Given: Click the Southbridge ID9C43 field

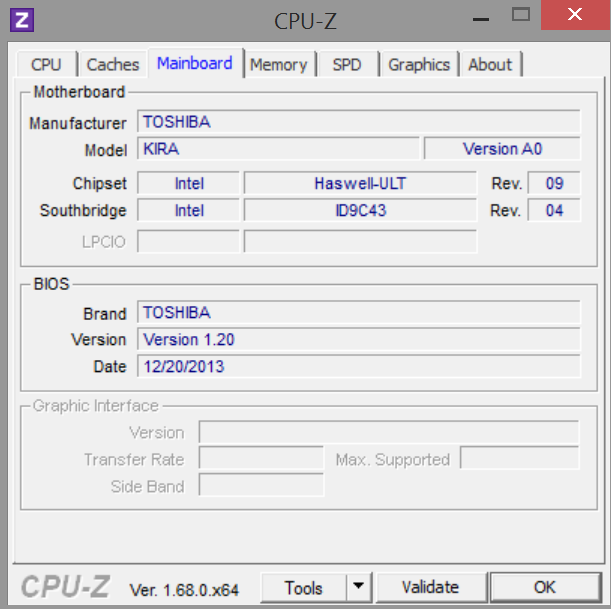Looking at the screenshot, I should pyautogui.click(x=360, y=210).
